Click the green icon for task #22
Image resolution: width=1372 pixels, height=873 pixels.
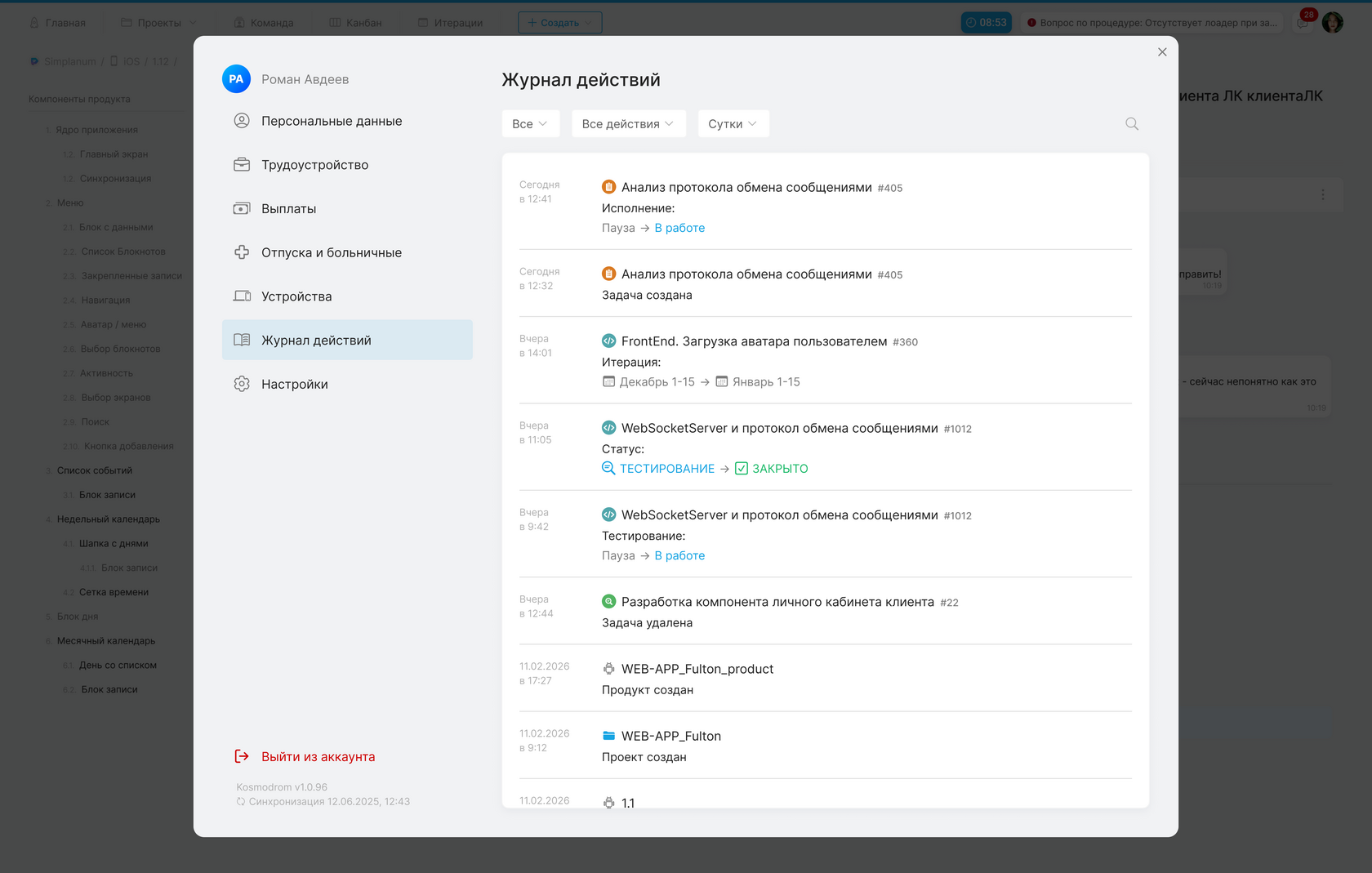click(x=608, y=602)
